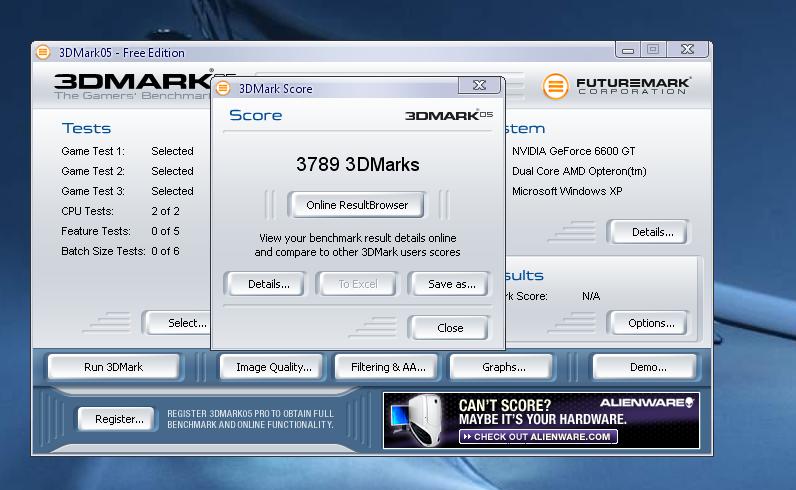Open the results Options... button

649,323
